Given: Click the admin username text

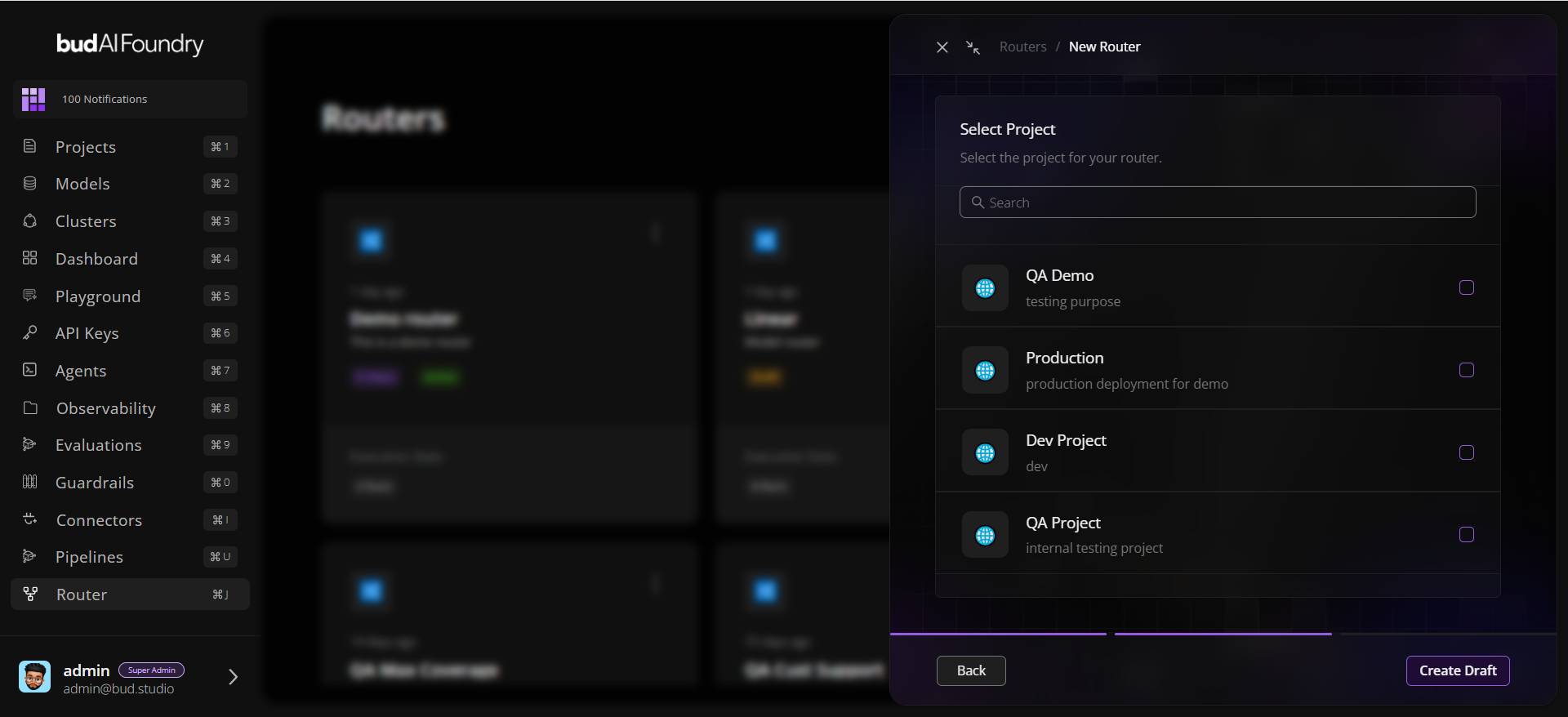Looking at the screenshot, I should (x=87, y=670).
